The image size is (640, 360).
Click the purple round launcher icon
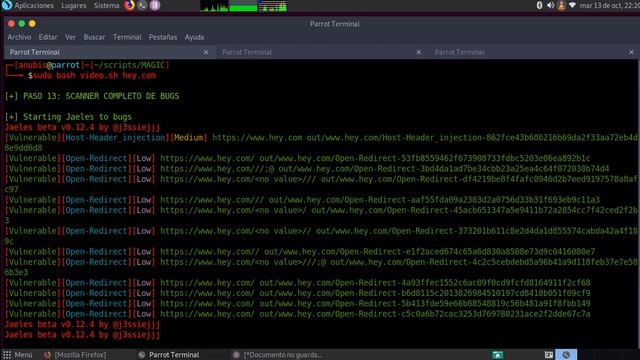(155, 5)
